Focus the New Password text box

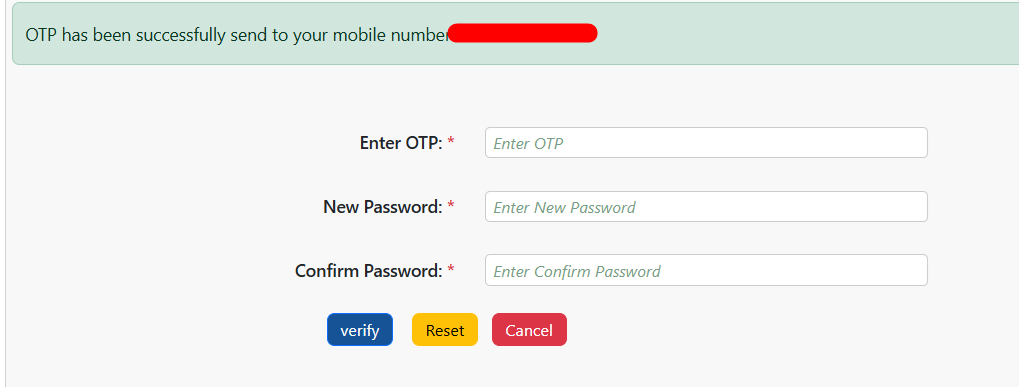706,206
